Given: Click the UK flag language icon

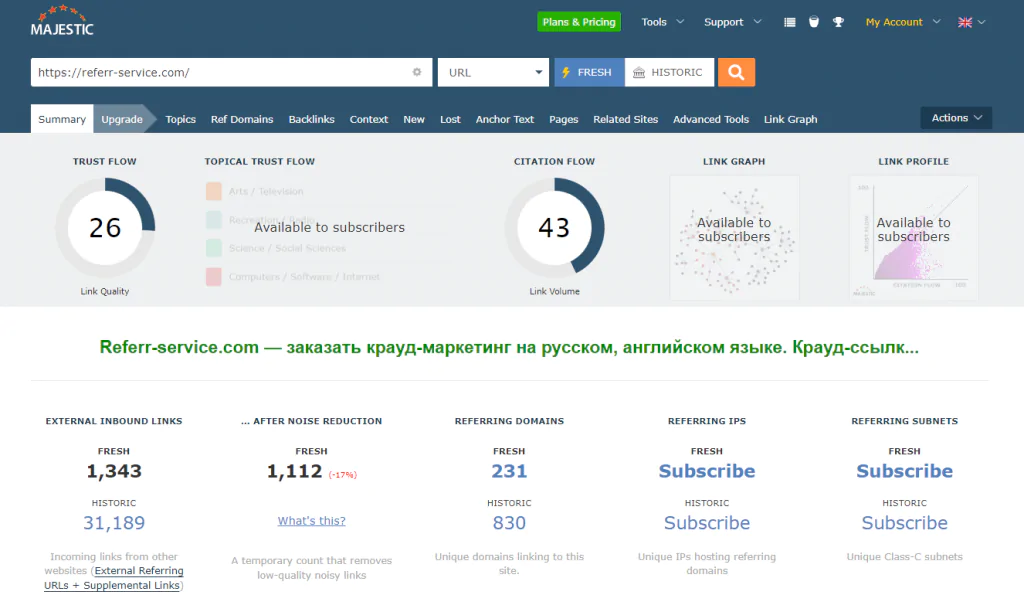Looking at the screenshot, I should [x=965, y=22].
